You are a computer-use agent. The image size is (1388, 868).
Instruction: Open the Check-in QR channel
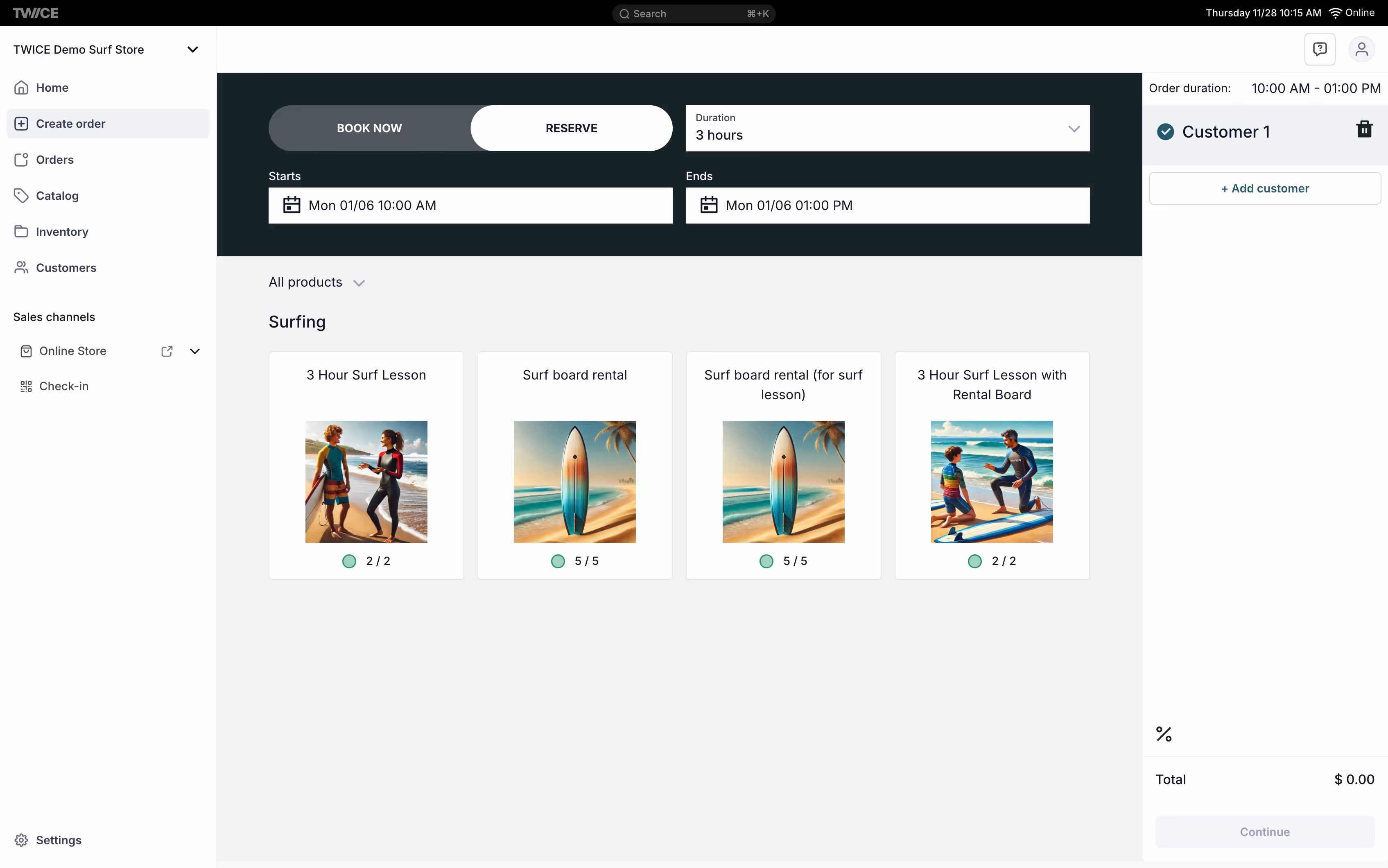(x=64, y=387)
